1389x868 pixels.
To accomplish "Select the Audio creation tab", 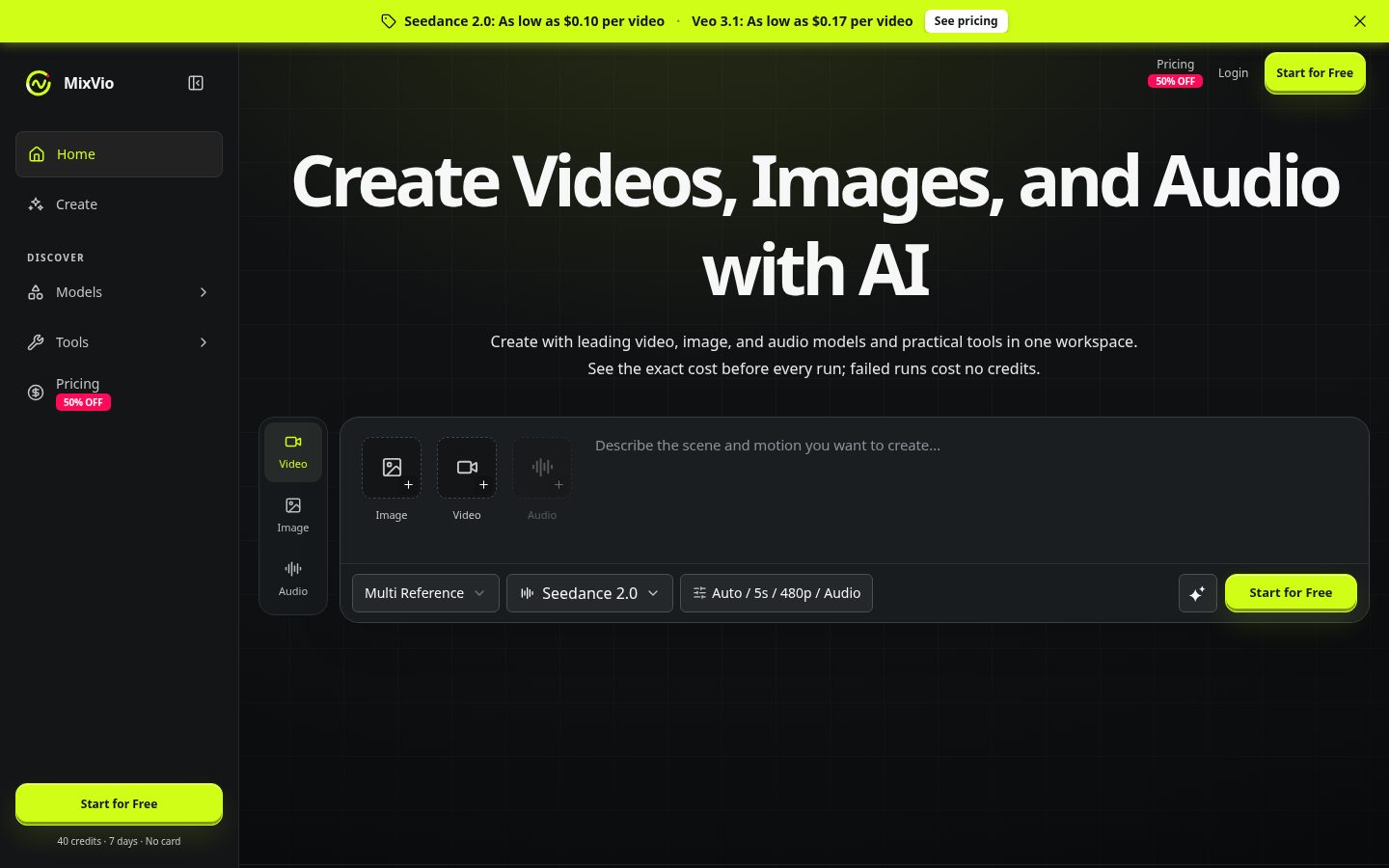I will (x=293, y=580).
